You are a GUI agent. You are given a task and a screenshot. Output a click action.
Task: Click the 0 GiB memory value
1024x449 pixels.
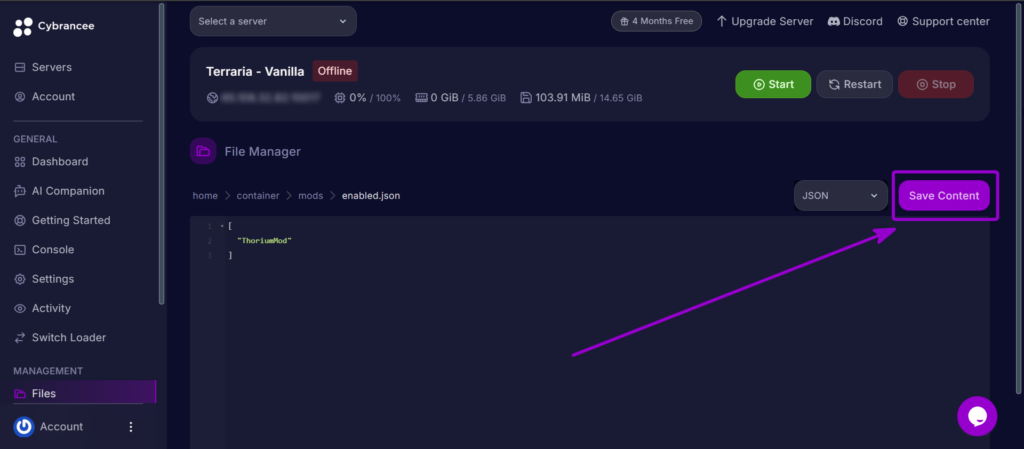pyautogui.click(x=445, y=98)
